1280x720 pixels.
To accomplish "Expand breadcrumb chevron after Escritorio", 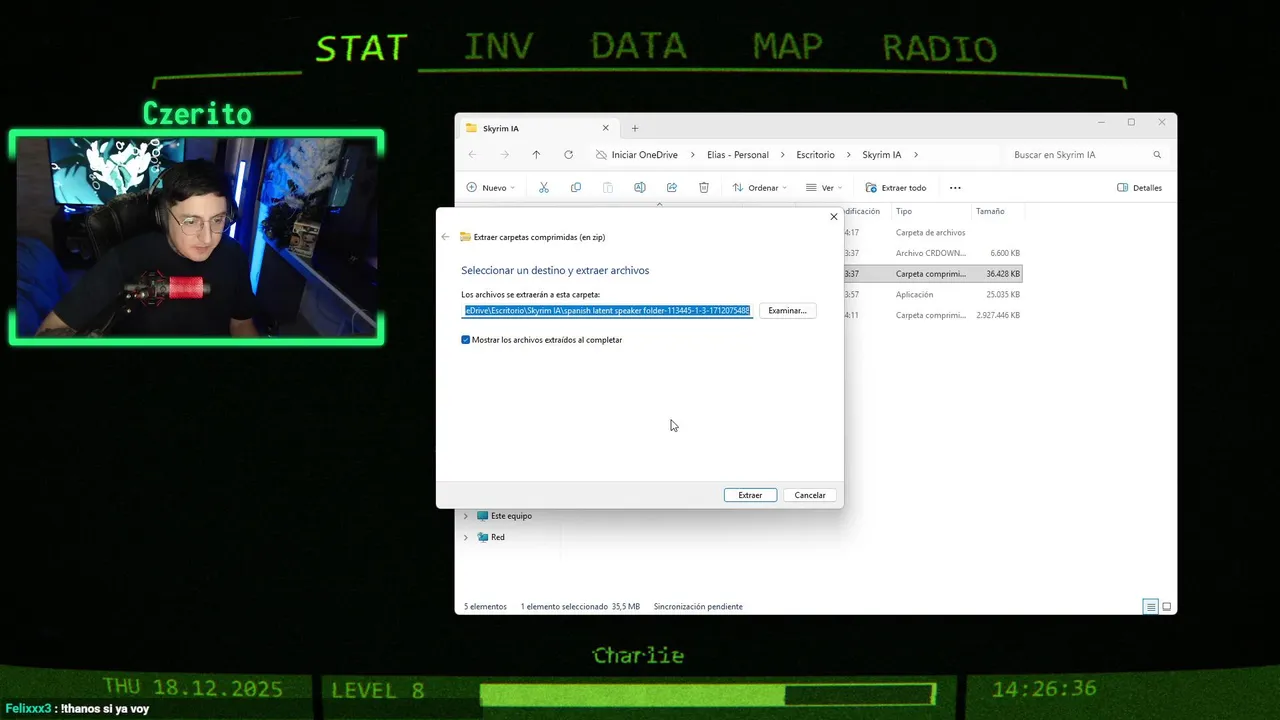I will [x=849, y=155].
